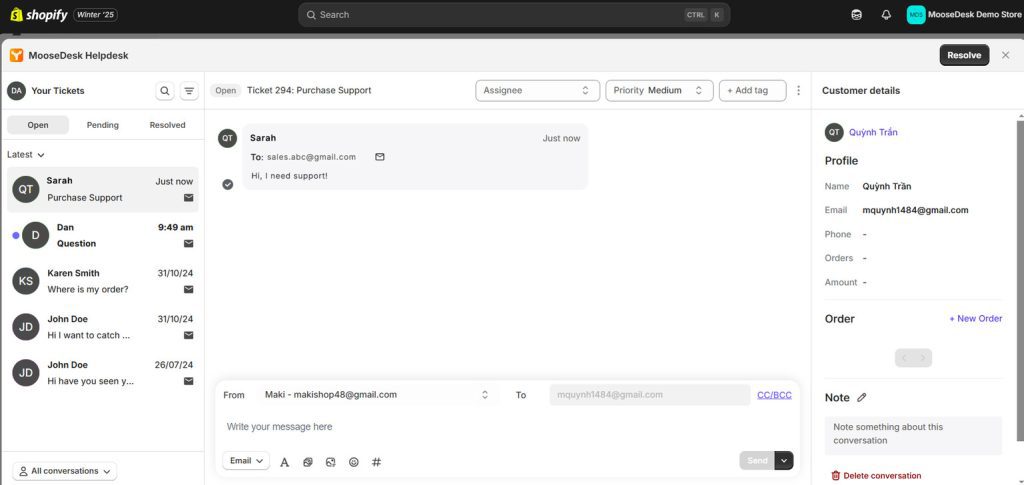The width and height of the screenshot is (1024, 485).
Task: Click the D avatar for Dan
Action: 35,236
